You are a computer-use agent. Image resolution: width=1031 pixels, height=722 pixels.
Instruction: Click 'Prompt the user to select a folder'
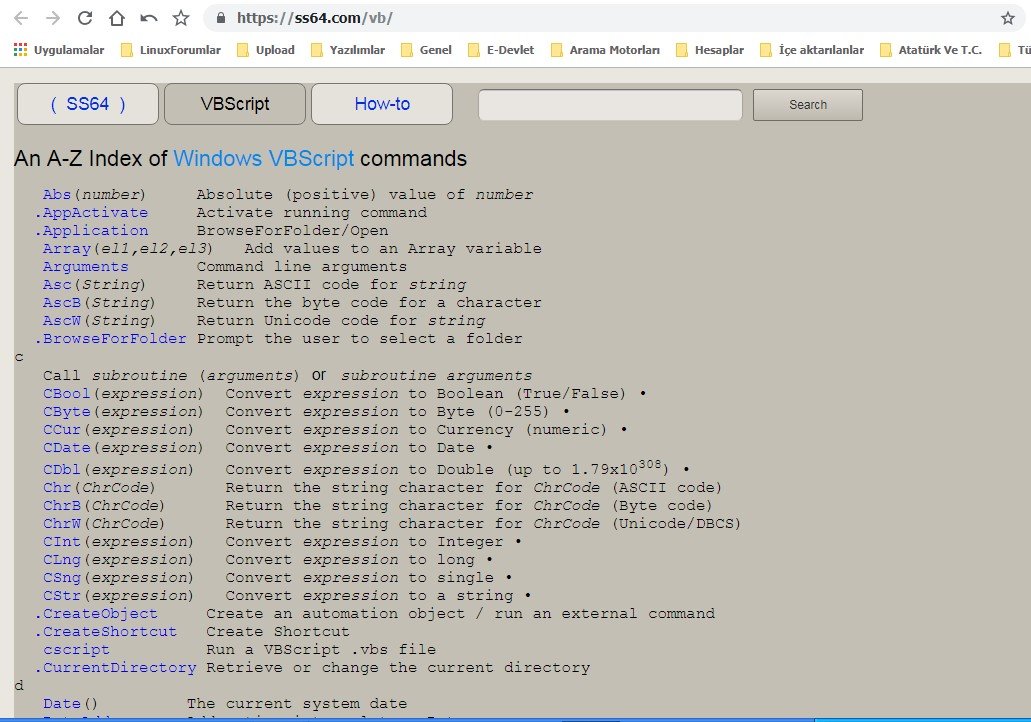(x=360, y=339)
